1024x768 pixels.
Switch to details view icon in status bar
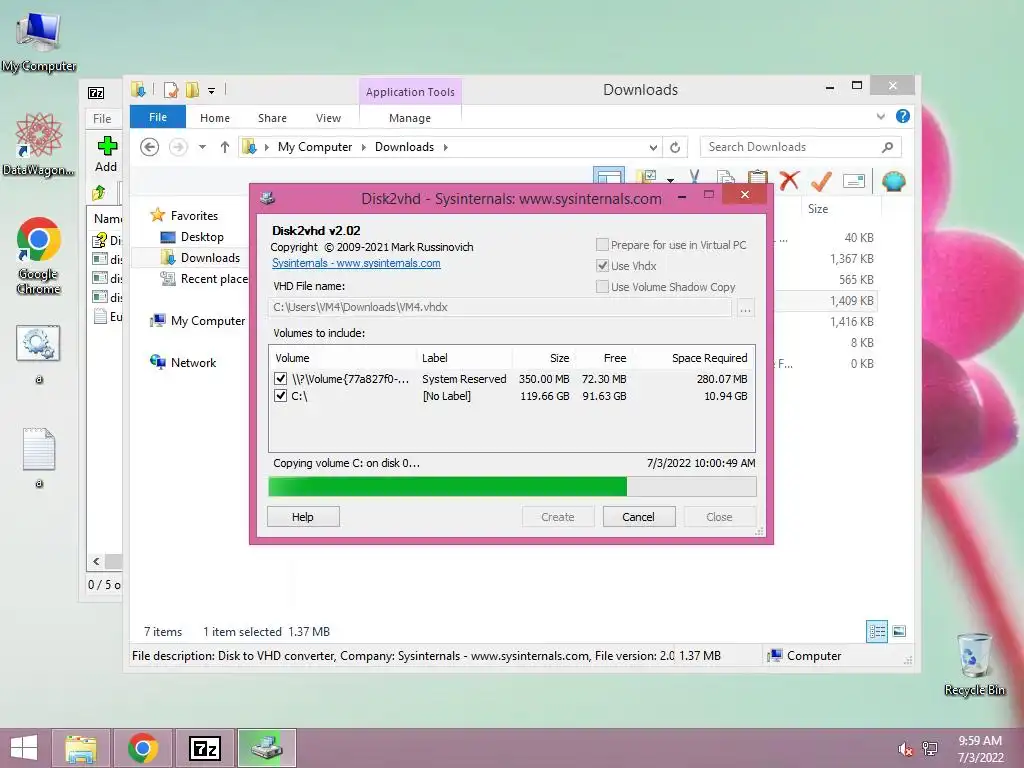[x=877, y=632]
